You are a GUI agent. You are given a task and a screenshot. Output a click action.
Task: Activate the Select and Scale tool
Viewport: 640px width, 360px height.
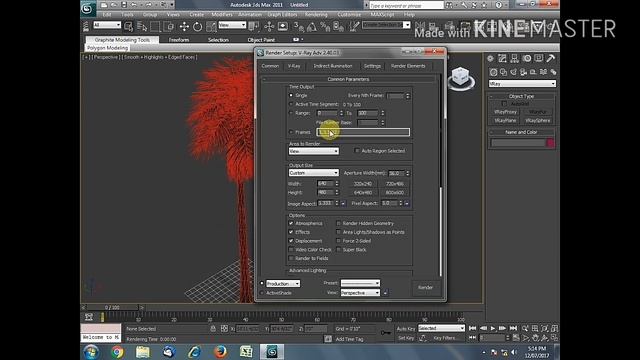pyautogui.click(x=211, y=27)
